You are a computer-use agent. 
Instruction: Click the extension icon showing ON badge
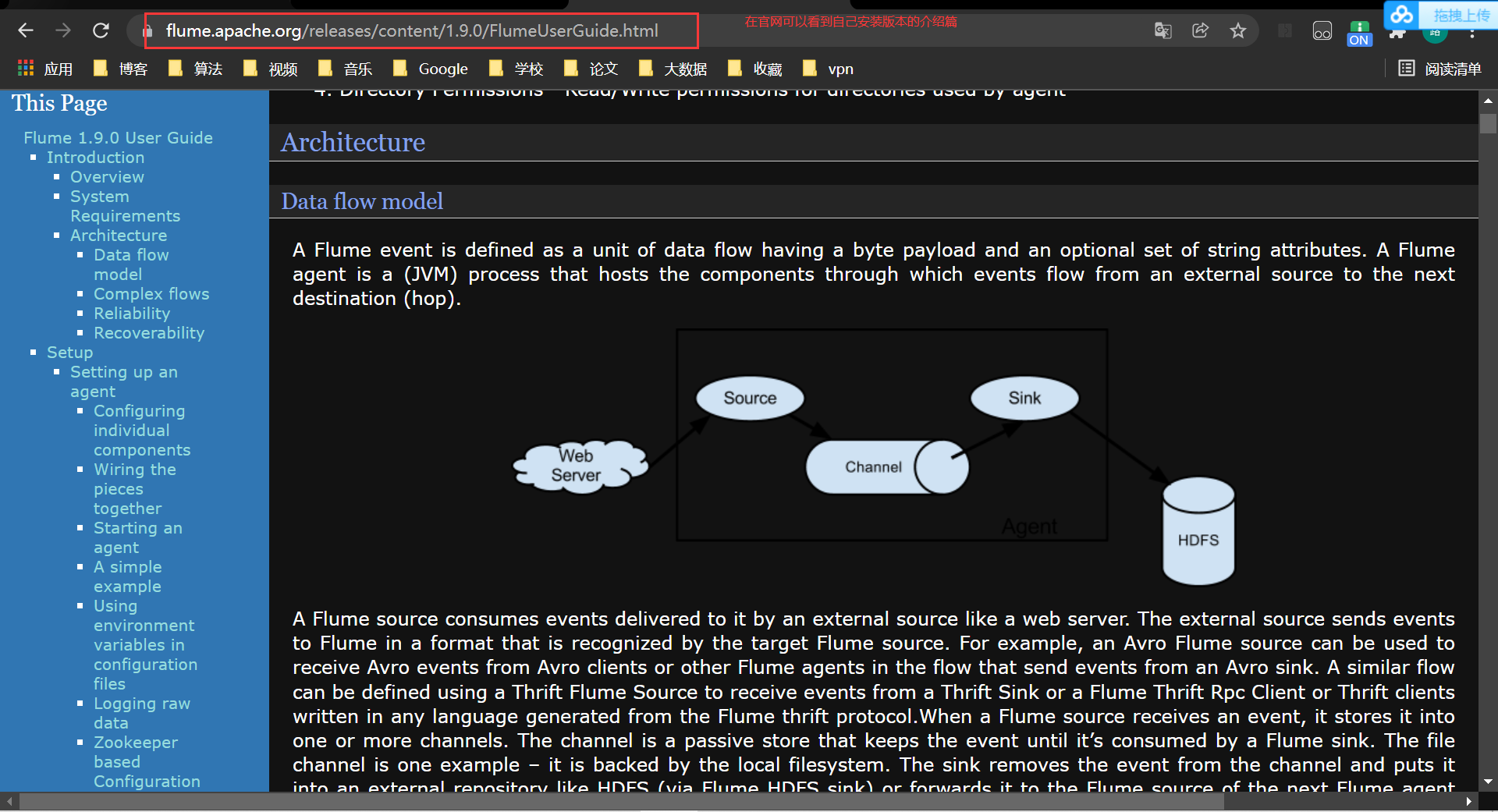click(x=1359, y=34)
